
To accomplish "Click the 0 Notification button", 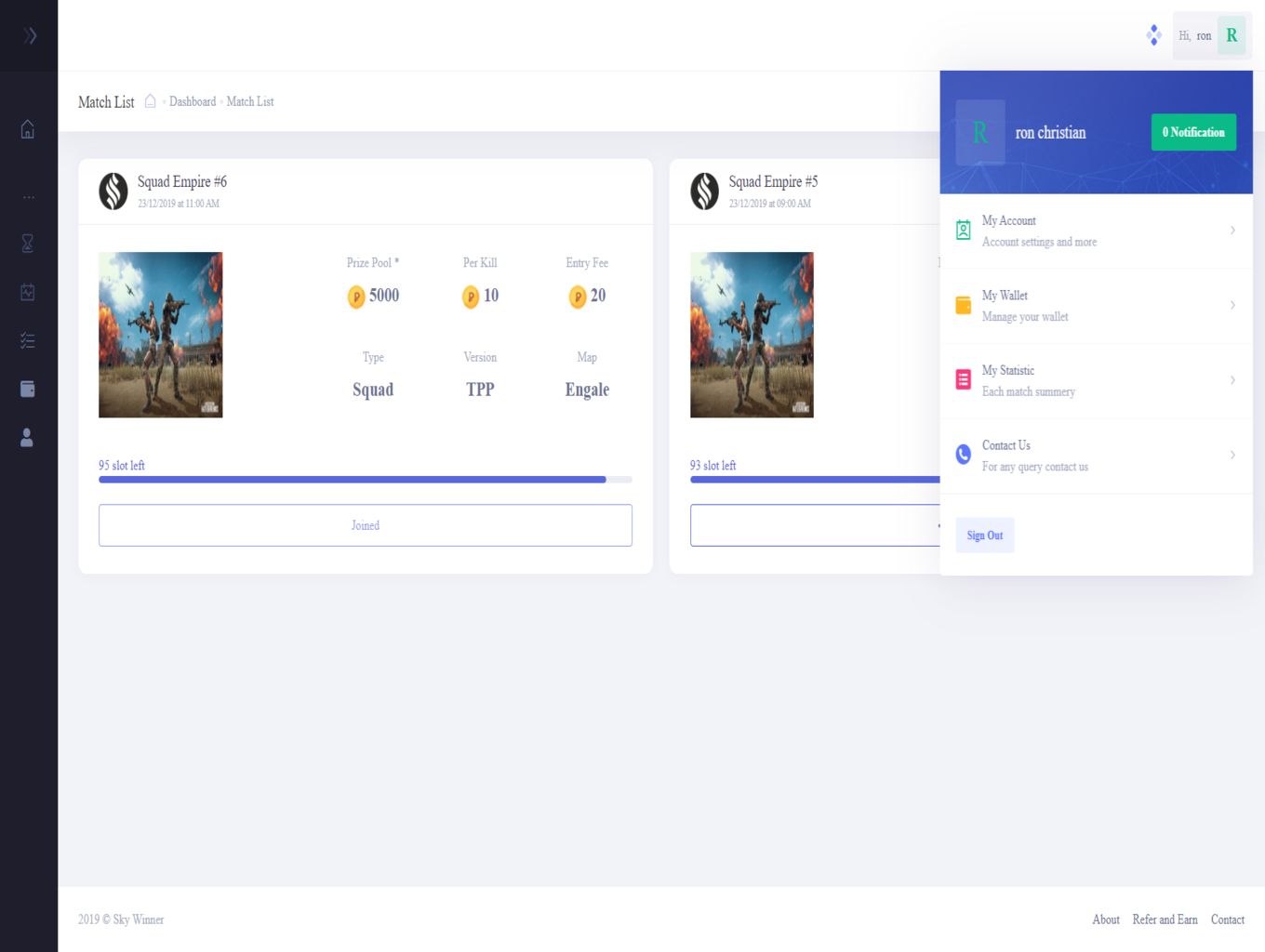I will [x=1193, y=132].
